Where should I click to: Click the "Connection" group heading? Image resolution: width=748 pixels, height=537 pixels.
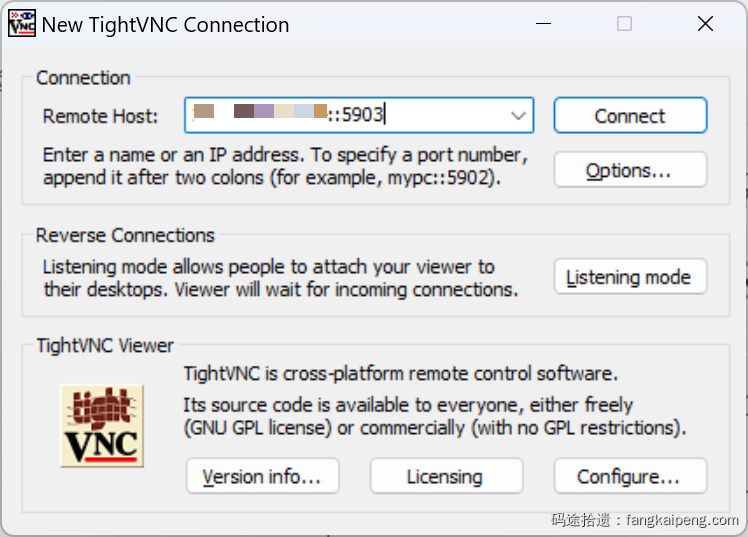(x=83, y=78)
